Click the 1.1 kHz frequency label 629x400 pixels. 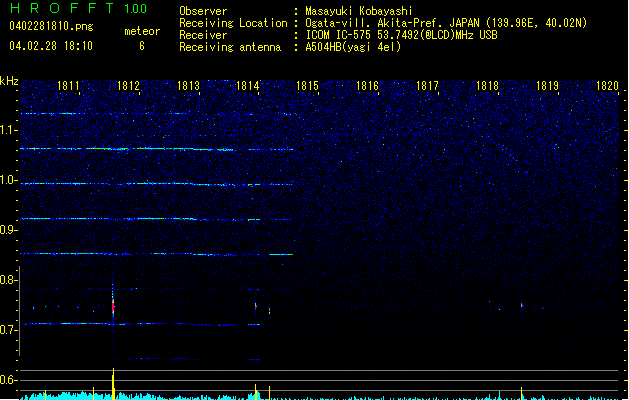[x=9, y=130]
